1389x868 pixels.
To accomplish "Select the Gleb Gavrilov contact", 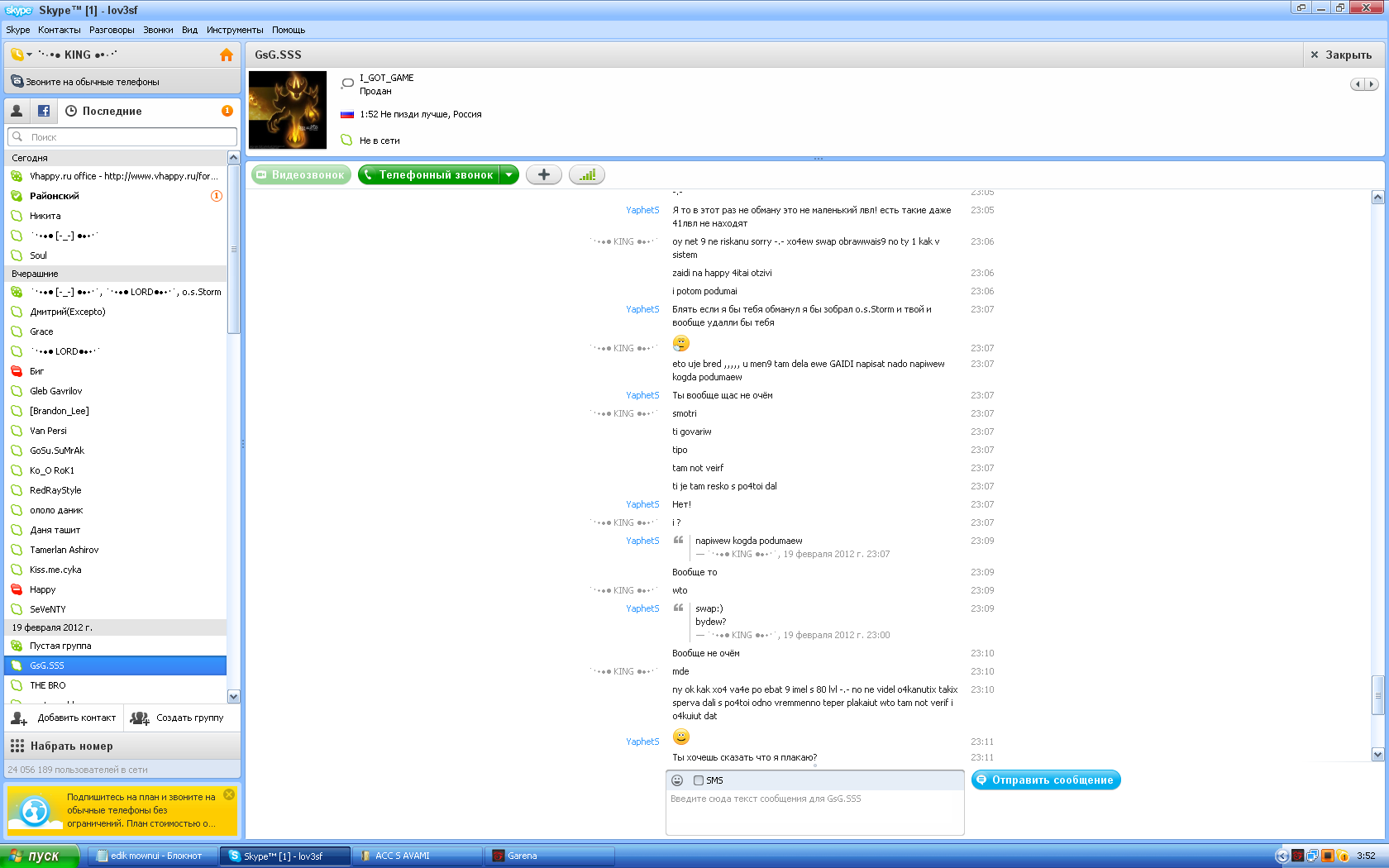I will tap(115, 391).
